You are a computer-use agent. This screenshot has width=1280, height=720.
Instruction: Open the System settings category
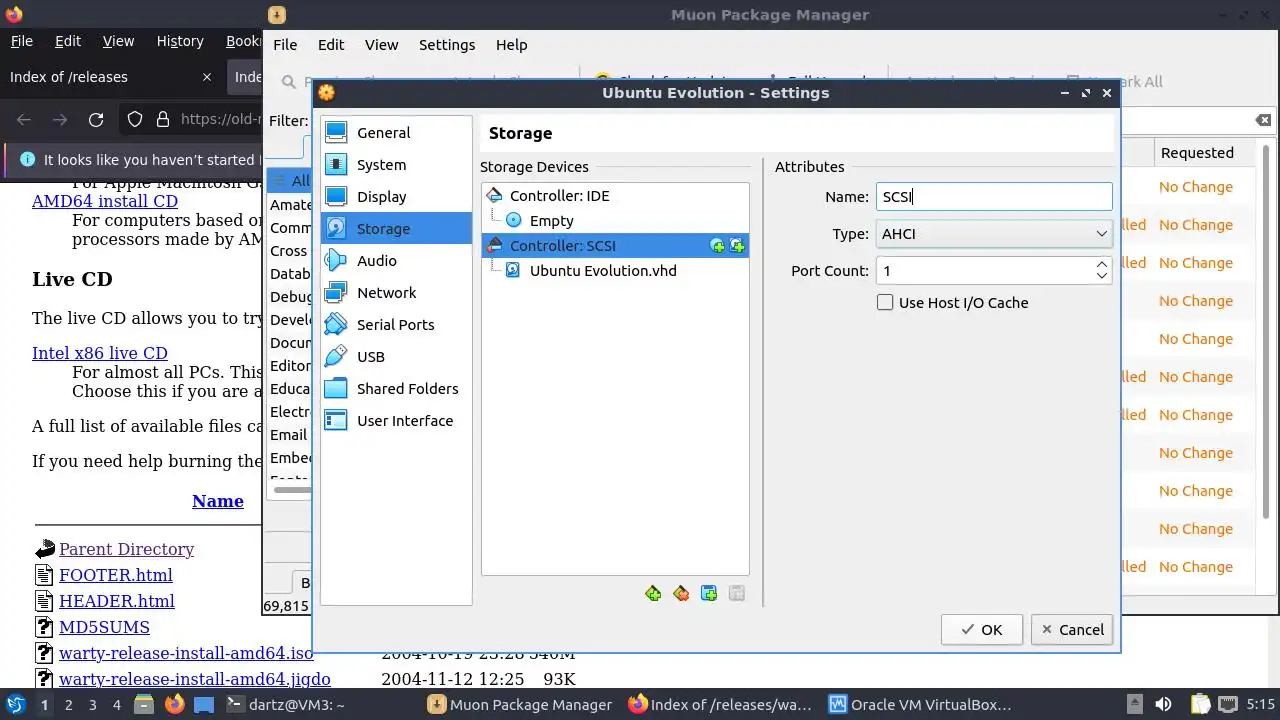pyautogui.click(x=396, y=165)
